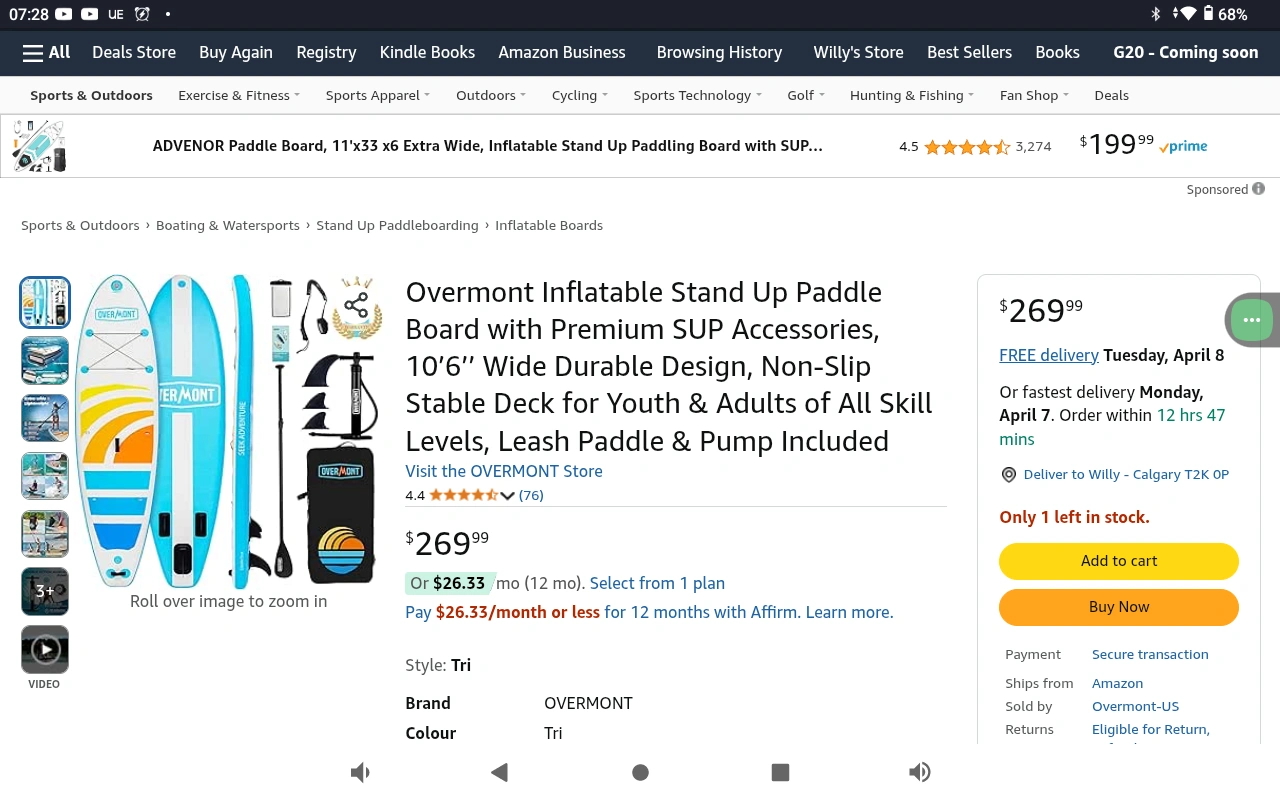Expand the Sports Technology menu
This screenshot has width=1280, height=800.
pyautogui.click(x=697, y=95)
